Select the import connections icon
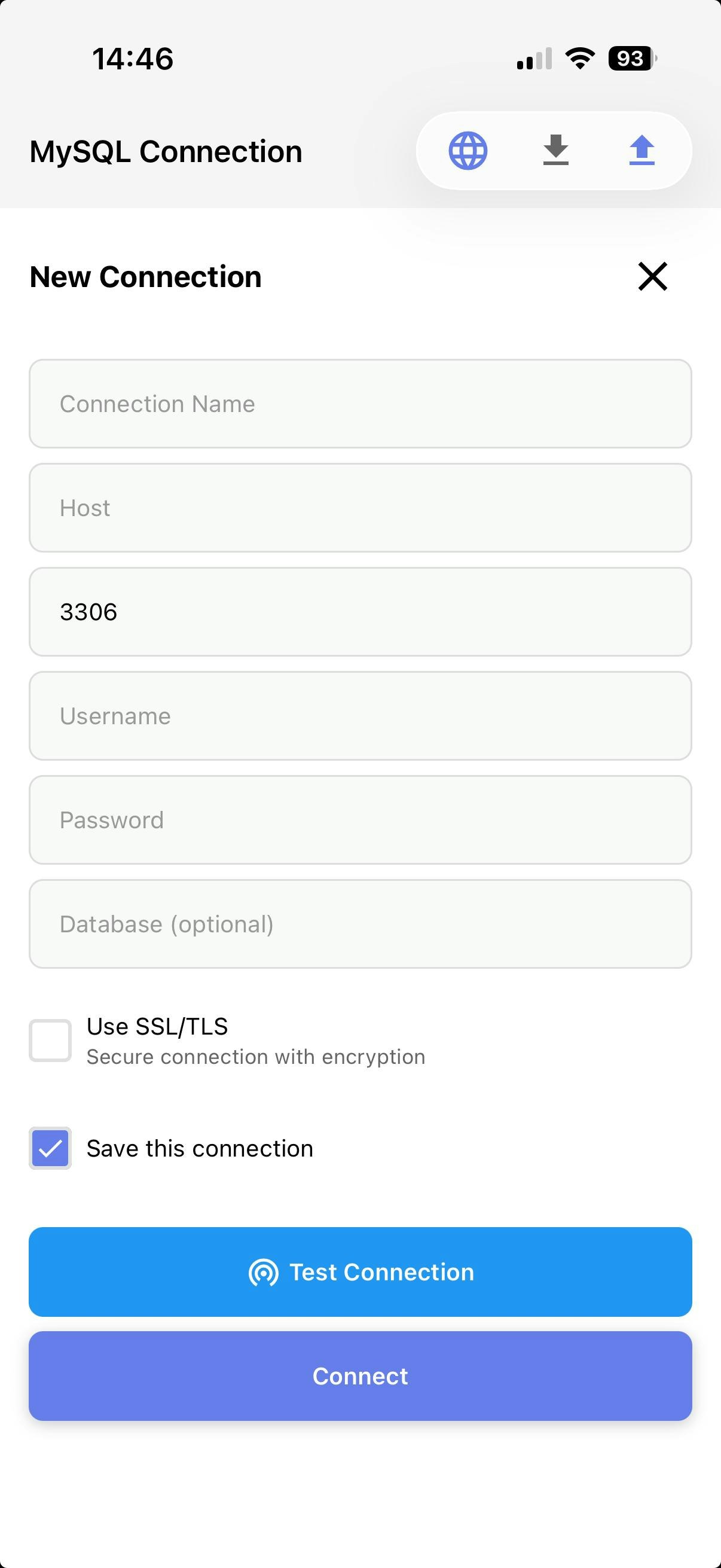 click(x=555, y=151)
